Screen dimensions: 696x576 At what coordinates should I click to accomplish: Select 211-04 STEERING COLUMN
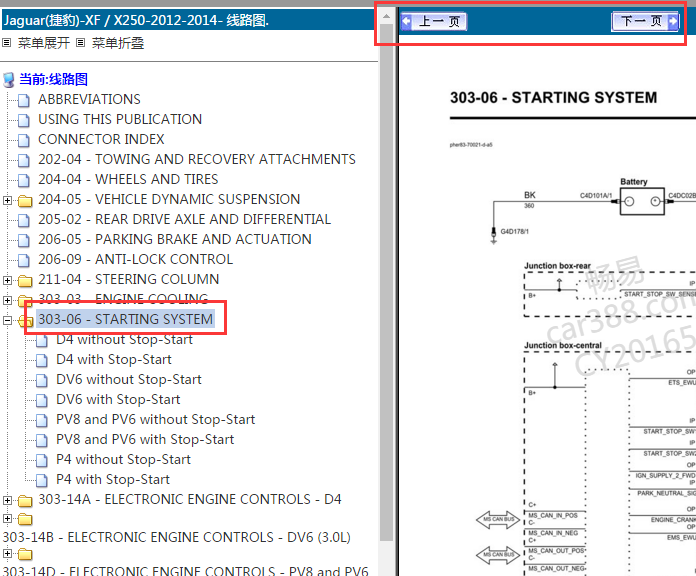(129, 279)
